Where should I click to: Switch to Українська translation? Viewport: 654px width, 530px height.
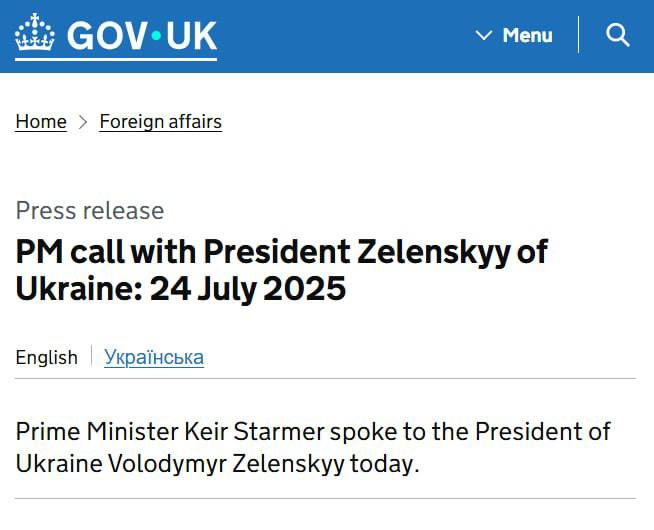154,357
